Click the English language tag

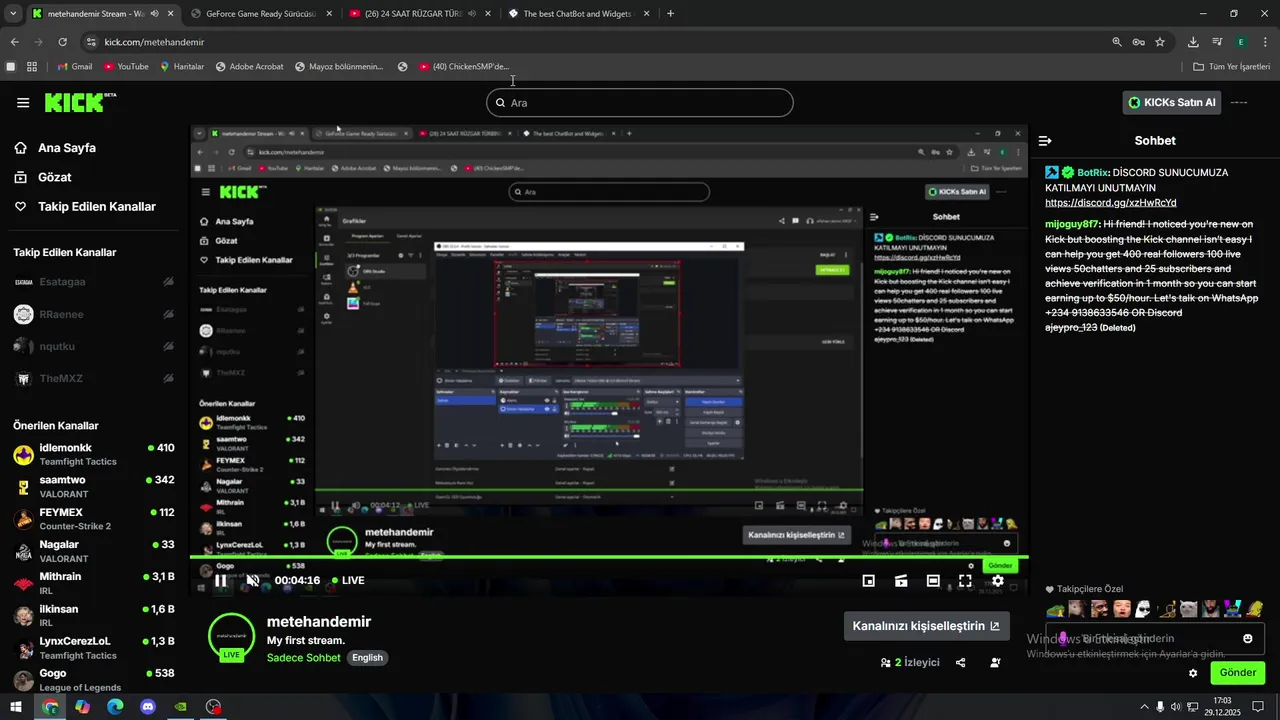tap(367, 658)
